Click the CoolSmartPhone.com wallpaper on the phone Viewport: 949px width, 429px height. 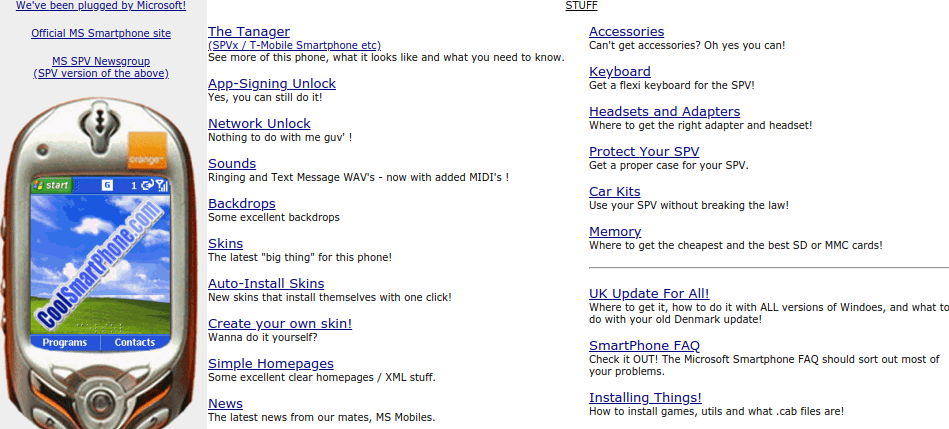[x=101, y=264]
